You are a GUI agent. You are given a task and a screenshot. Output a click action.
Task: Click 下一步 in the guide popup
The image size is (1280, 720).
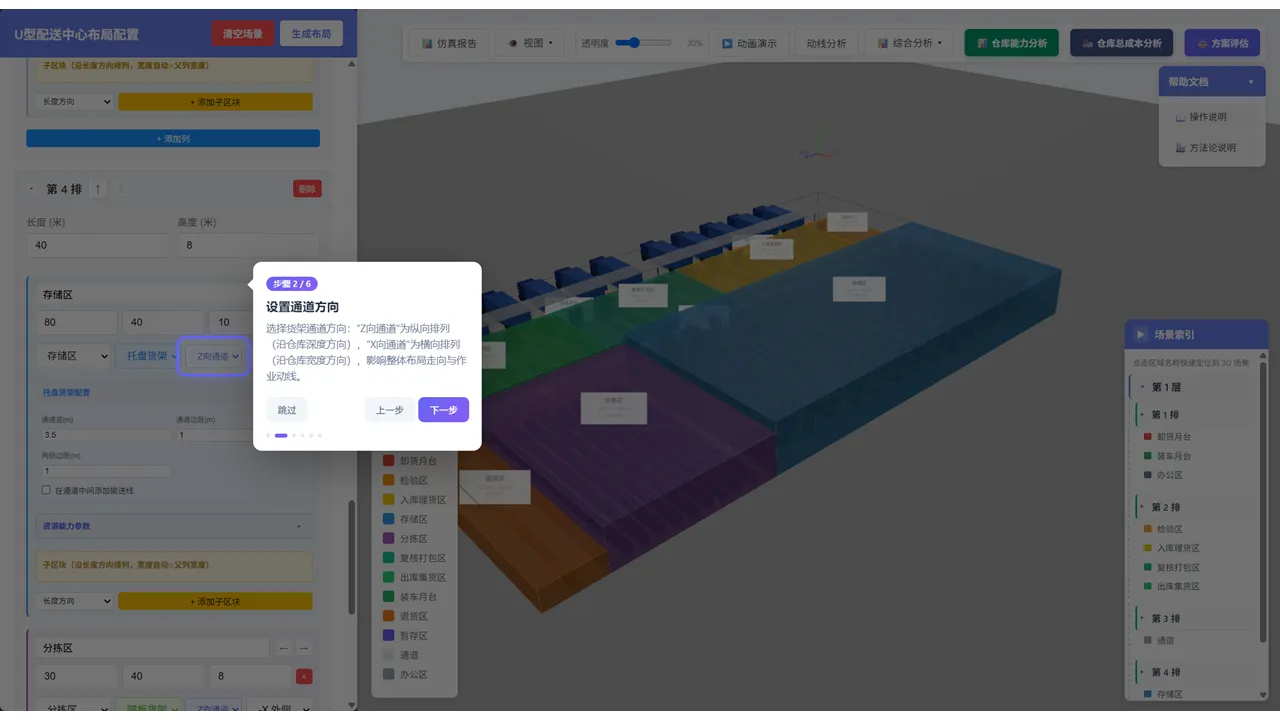[444, 410]
